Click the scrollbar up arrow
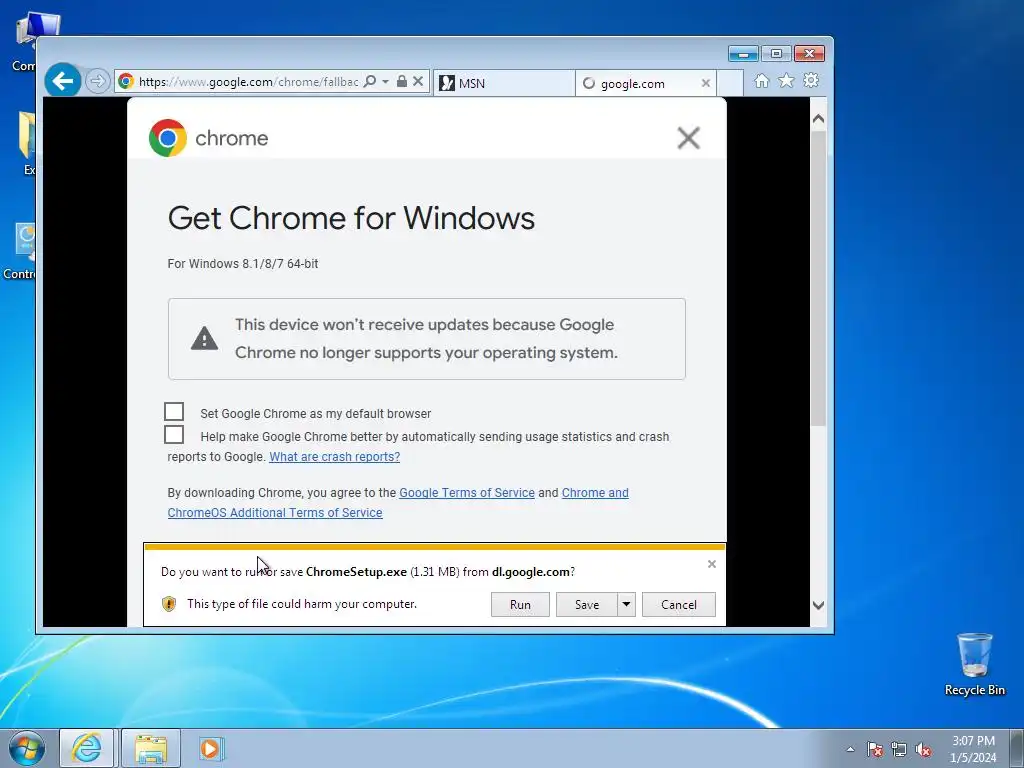Viewport: 1024px width, 768px height. click(818, 119)
